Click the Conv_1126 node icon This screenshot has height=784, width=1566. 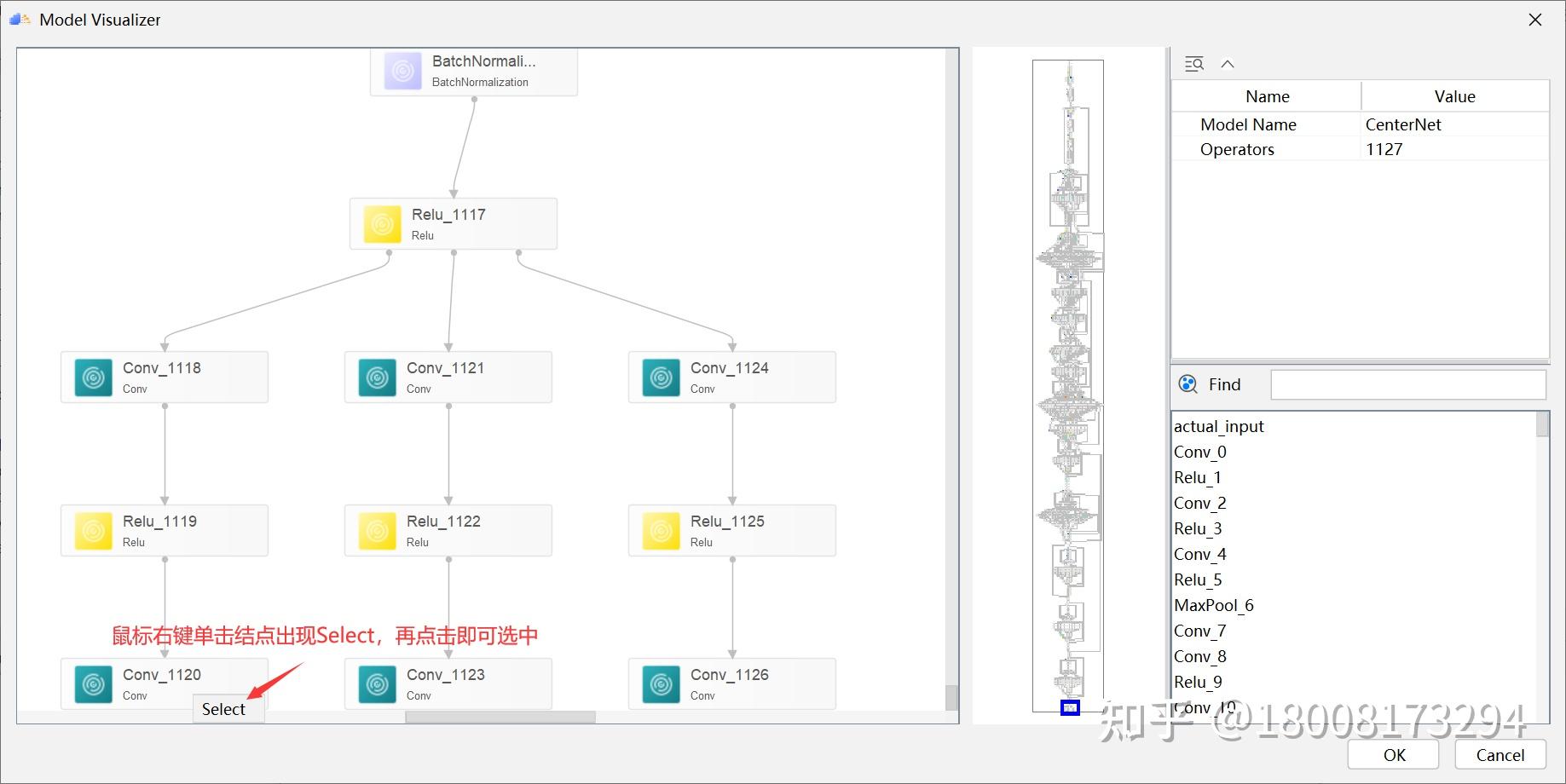pos(660,683)
